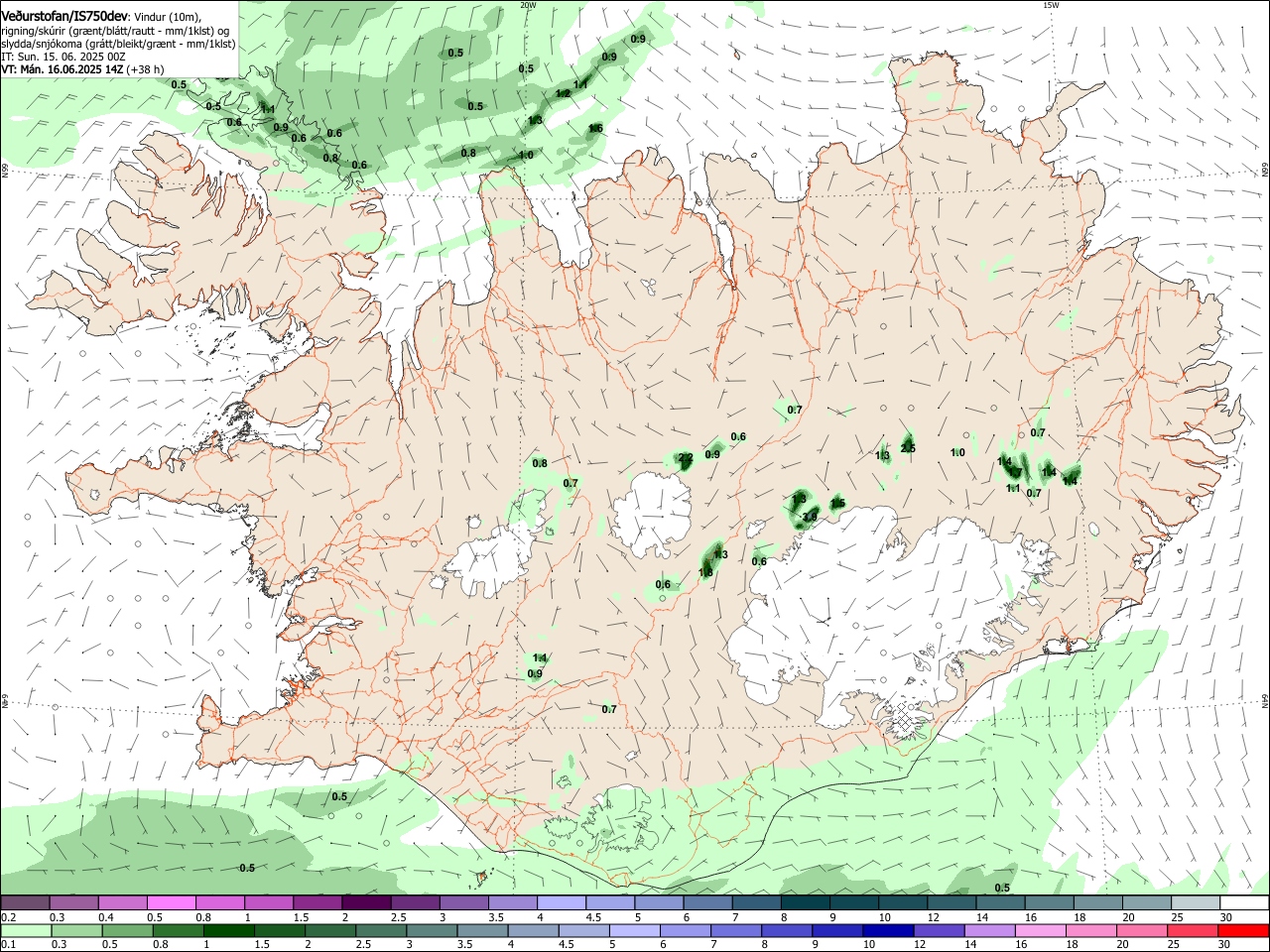1270x952 pixels.
Task: Click the top-row white swatch after 30
Action: [x=1243, y=902]
